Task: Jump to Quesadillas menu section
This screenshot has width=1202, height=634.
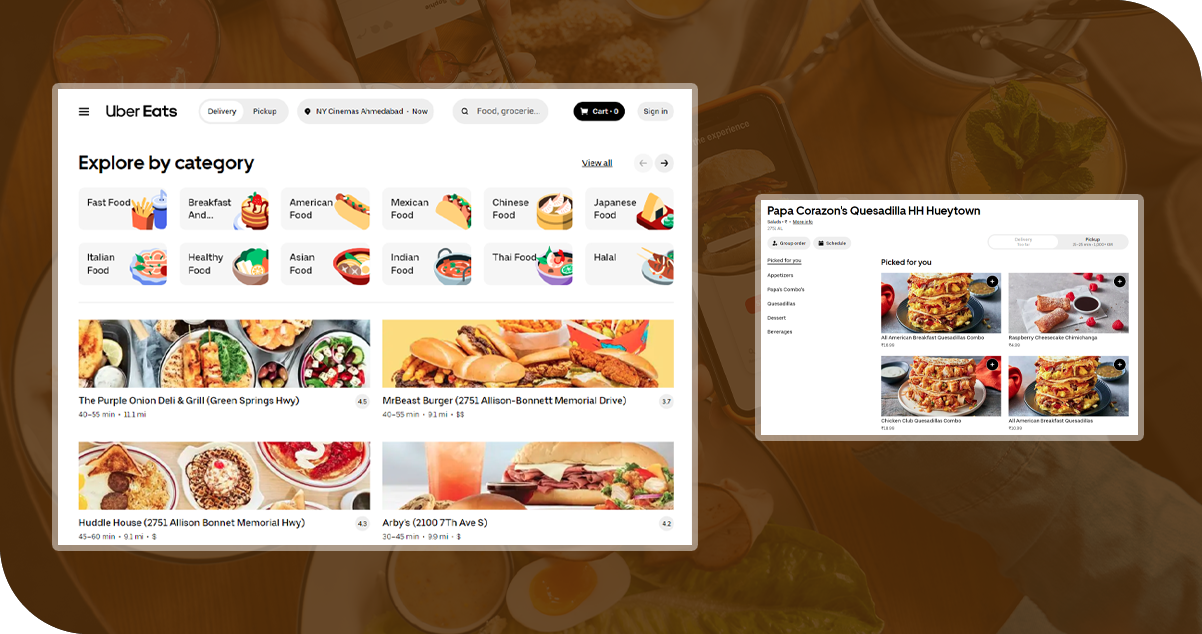Action: 781,303
